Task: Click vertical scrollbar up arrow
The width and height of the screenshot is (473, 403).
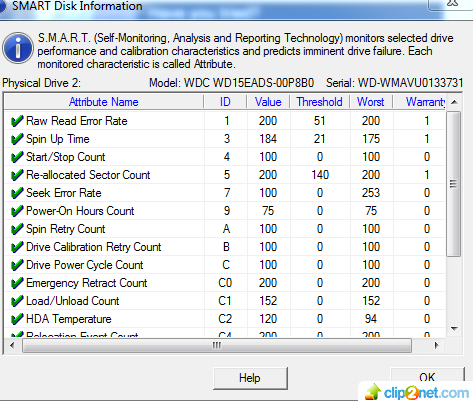Action: [x=454, y=102]
